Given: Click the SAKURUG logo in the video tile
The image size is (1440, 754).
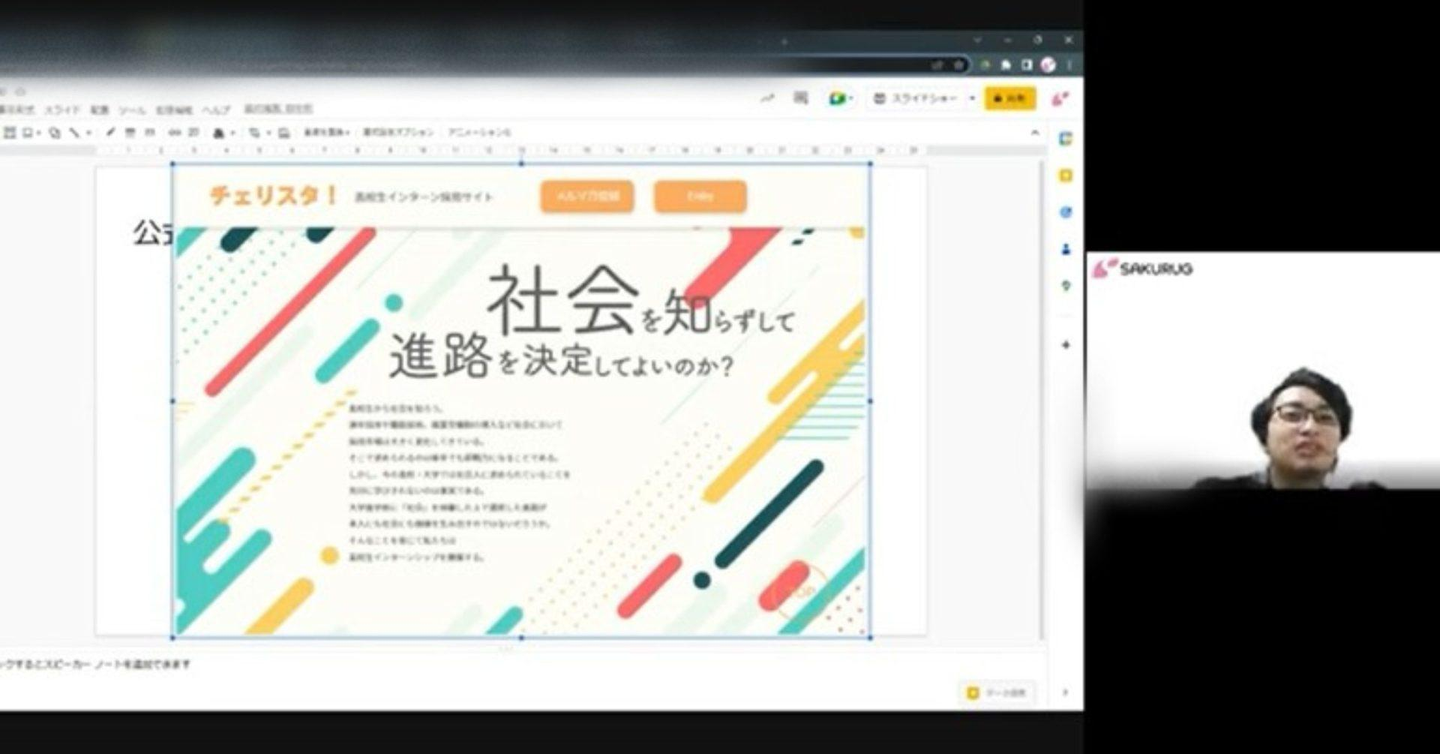Looking at the screenshot, I should point(1142,268).
